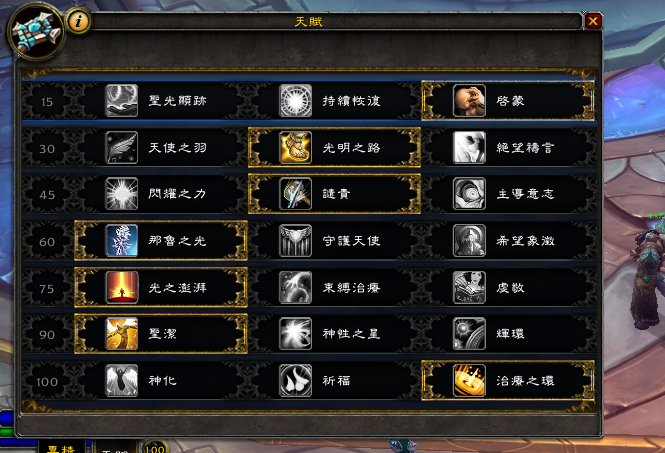
Task: Select the 絕望禱言 talent icon
Action: tap(469, 147)
